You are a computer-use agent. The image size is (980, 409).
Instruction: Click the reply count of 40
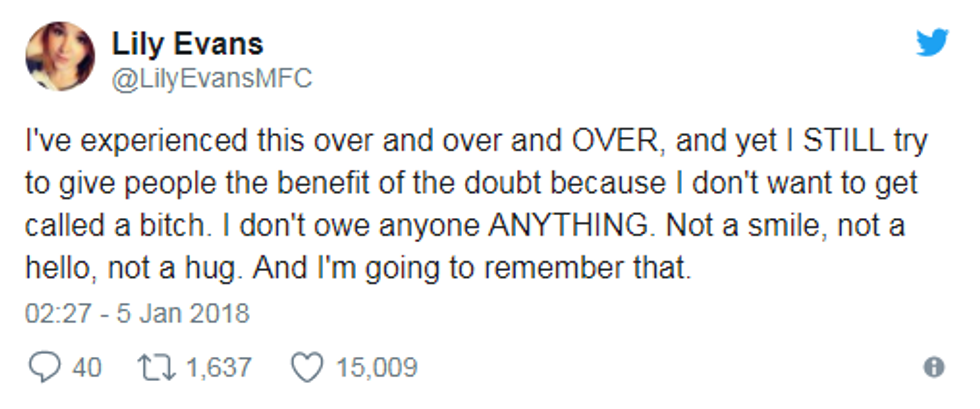pyautogui.click(x=87, y=367)
